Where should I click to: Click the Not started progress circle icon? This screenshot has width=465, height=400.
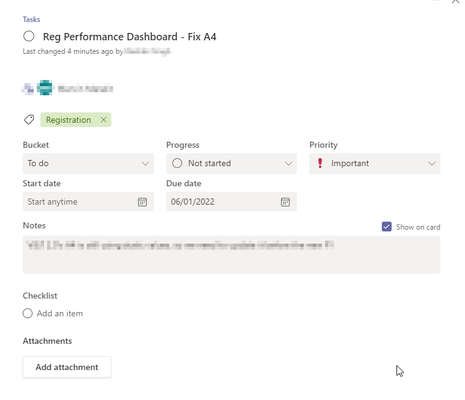pyautogui.click(x=177, y=163)
